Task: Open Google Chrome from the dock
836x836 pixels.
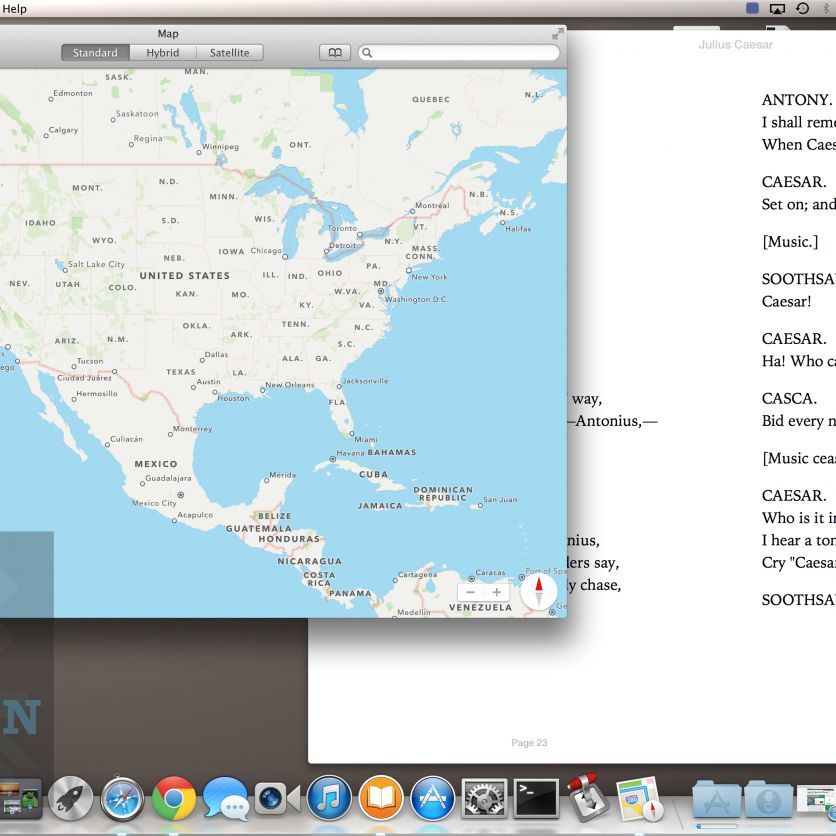Action: click(x=174, y=799)
